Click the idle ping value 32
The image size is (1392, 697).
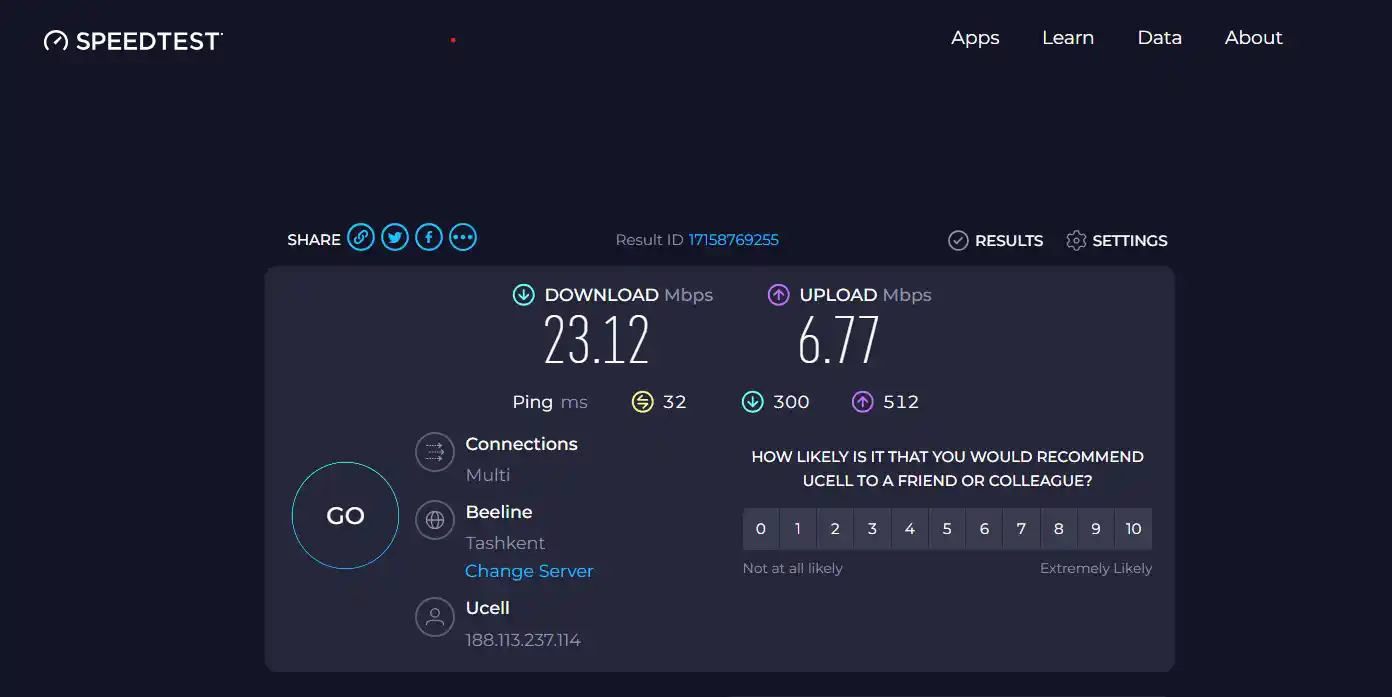coord(675,402)
